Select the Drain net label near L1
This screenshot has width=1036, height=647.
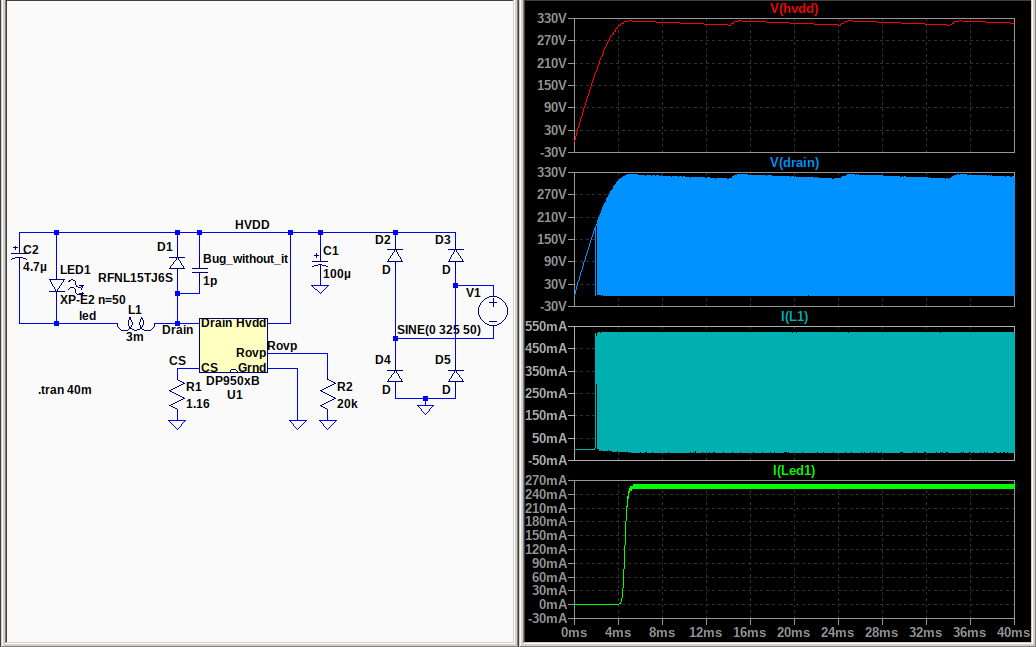(x=178, y=330)
